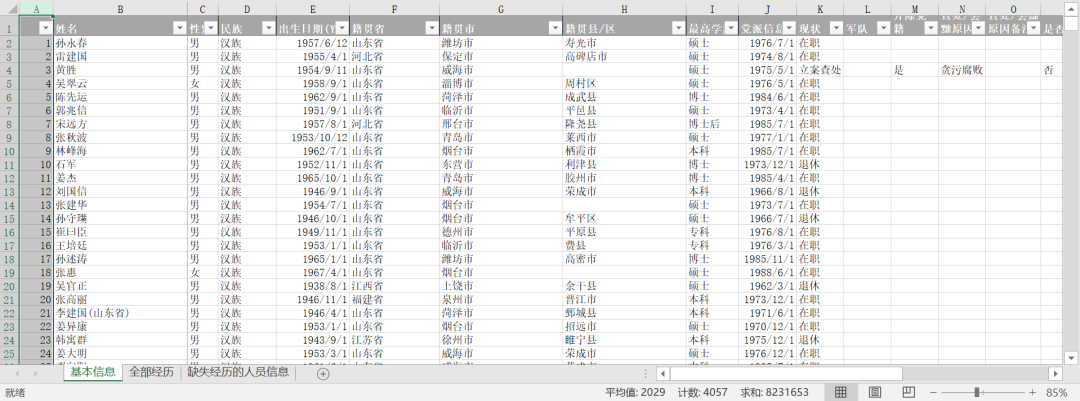Open the 籍贯市 column filter dropdown
Image resolution: width=1080 pixels, height=401 pixels.
tap(554, 28)
